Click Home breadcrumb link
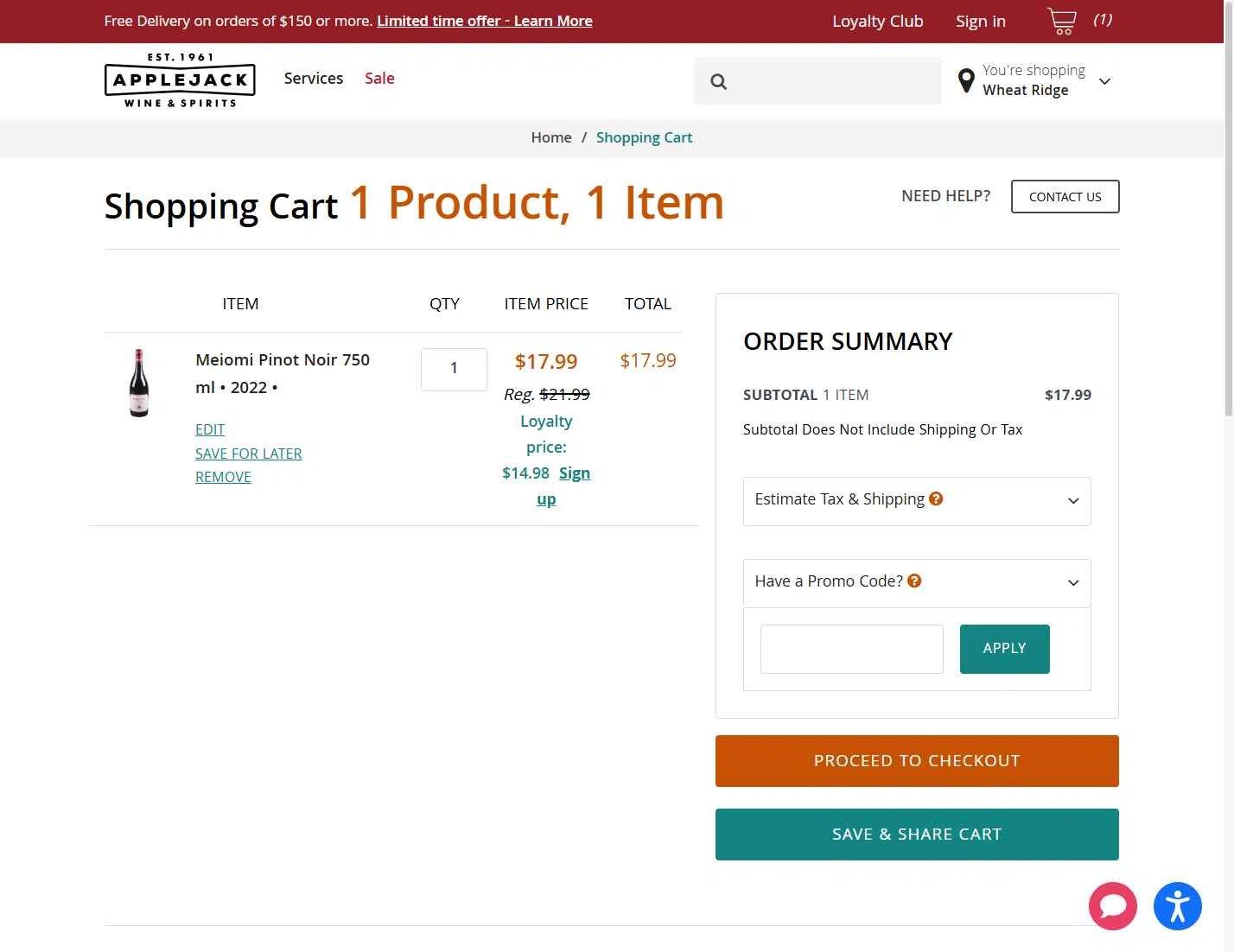 coord(551,137)
